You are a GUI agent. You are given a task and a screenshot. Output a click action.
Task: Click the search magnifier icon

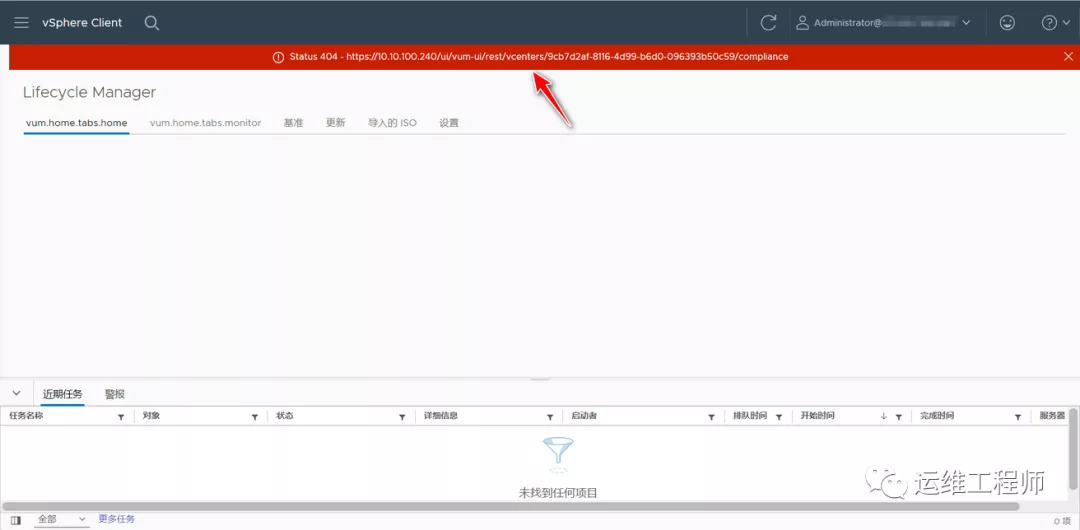(152, 23)
